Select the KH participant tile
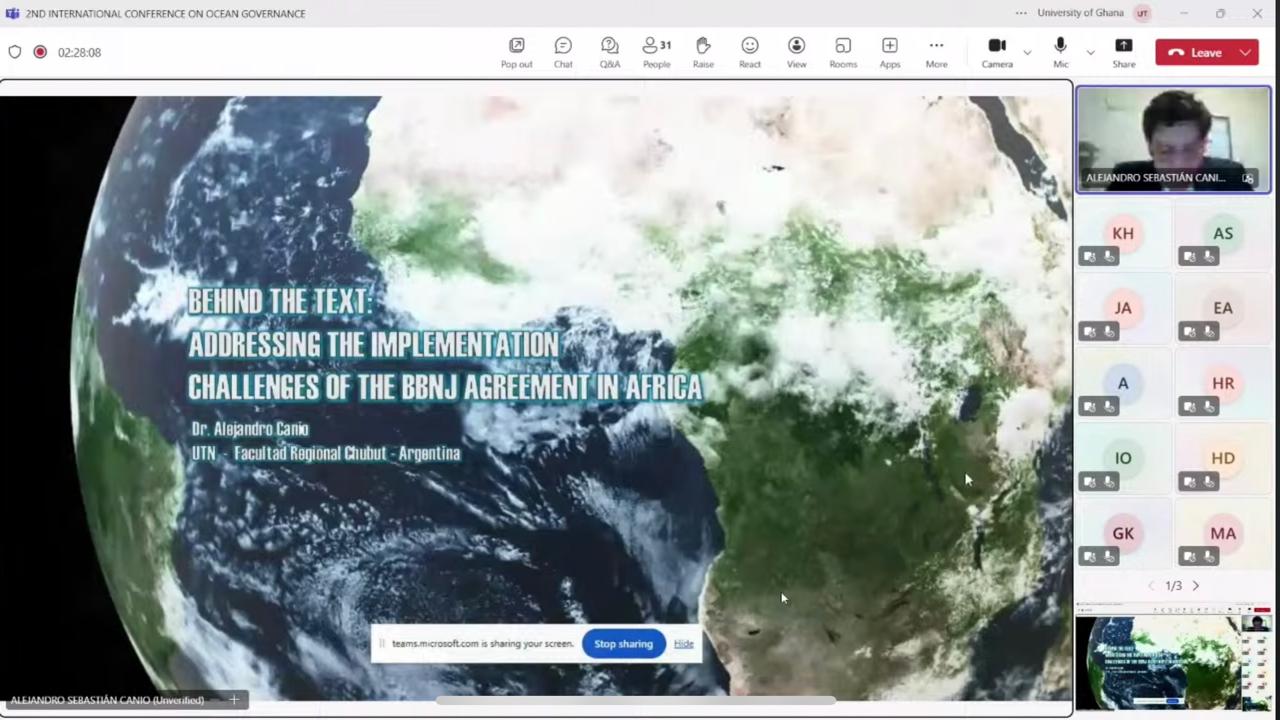 (1123, 234)
